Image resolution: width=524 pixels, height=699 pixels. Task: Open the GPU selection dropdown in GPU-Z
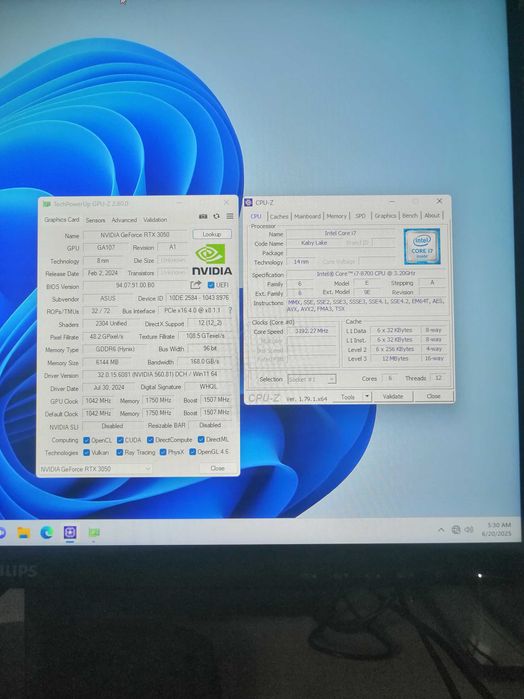[x=95, y=469]
